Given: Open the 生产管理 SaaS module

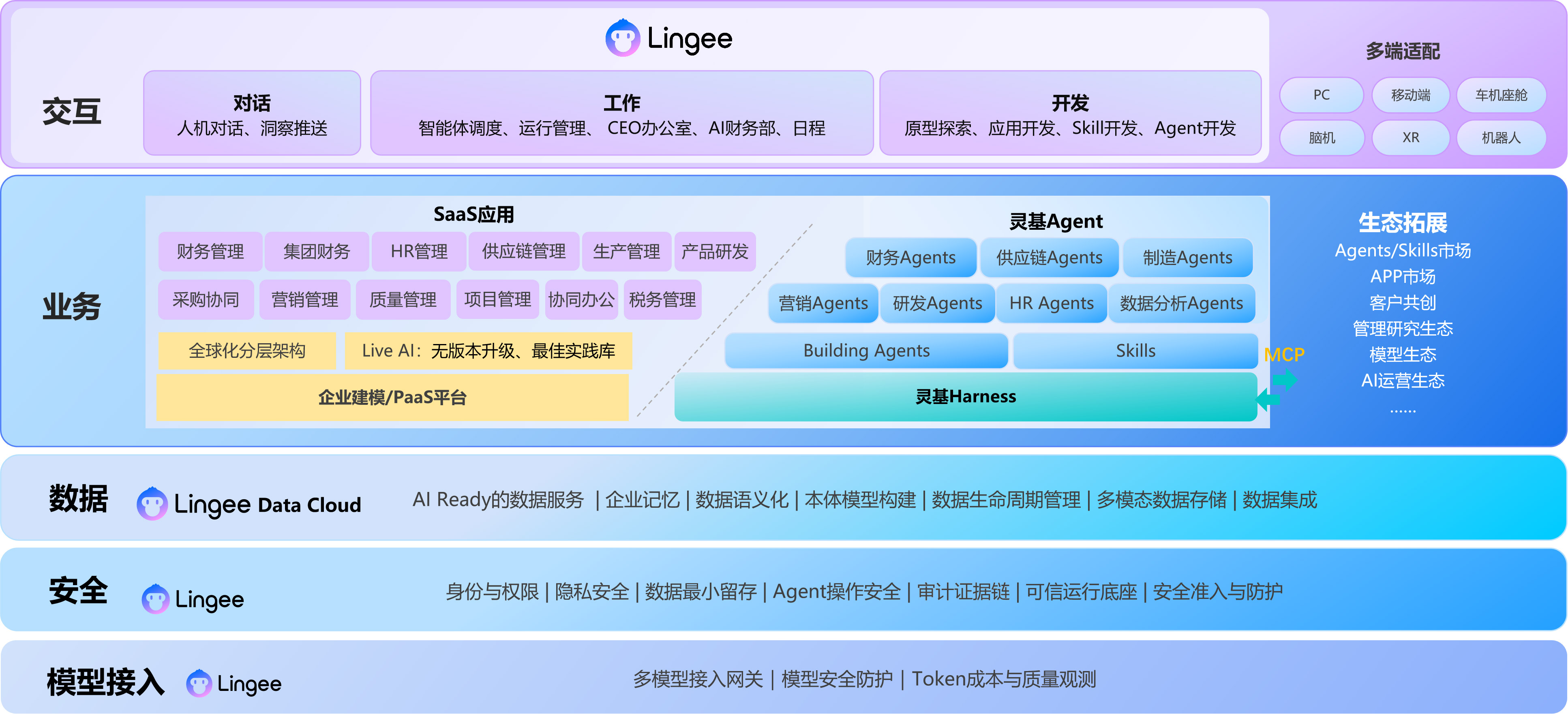Looking at the screenshot, I should click(x=626, y=251).
